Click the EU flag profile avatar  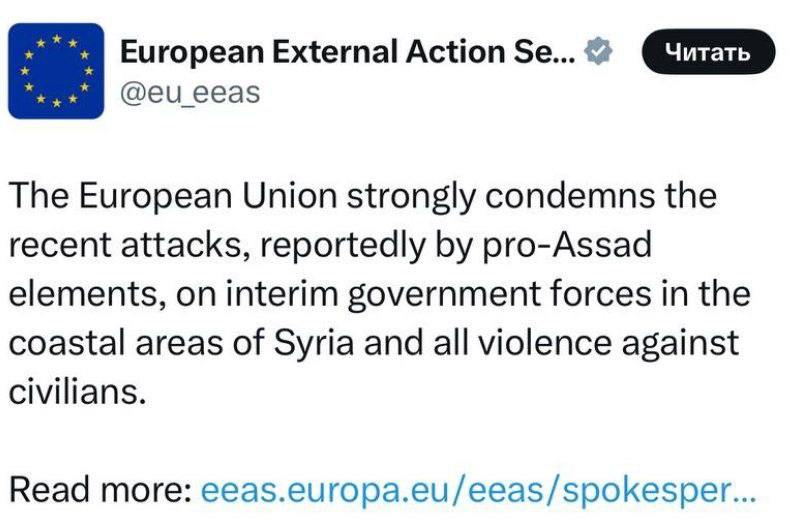(x=56, y=70)
